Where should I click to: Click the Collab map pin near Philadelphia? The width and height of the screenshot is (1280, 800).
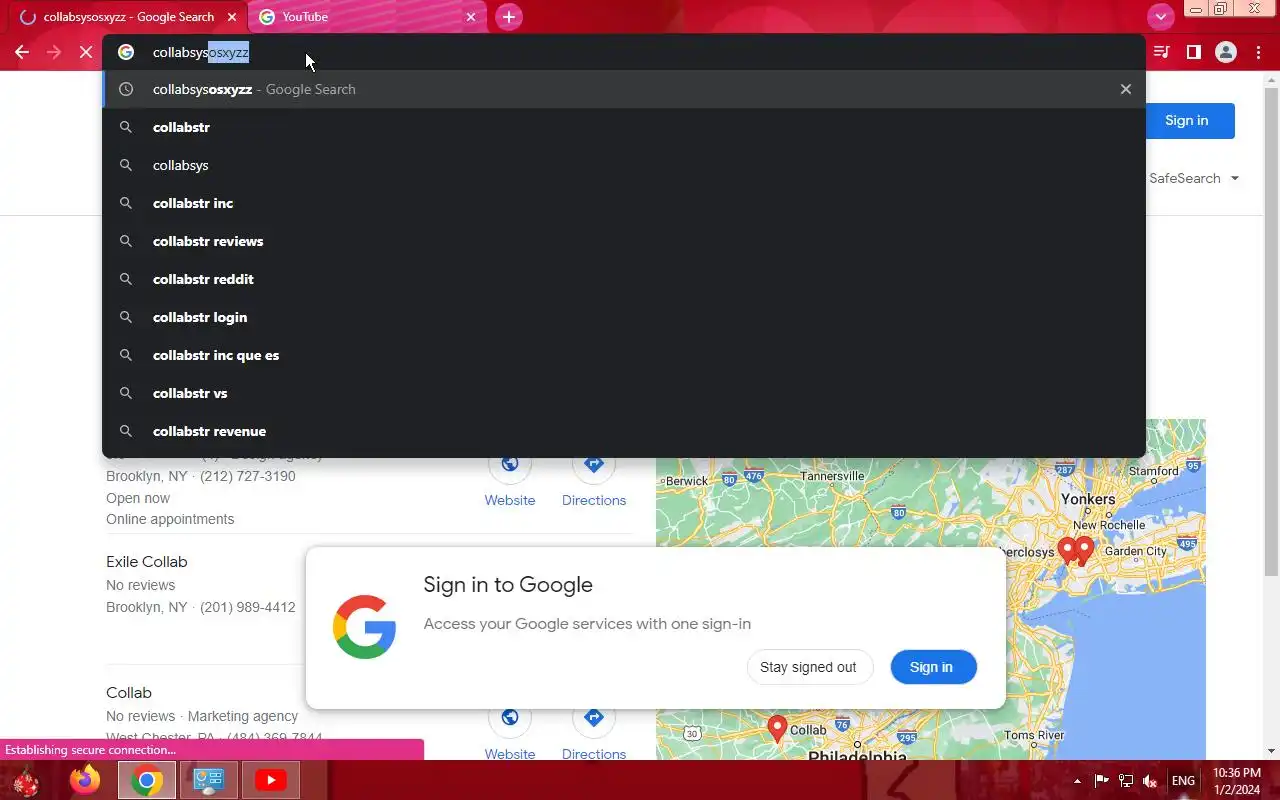point(777,727)
